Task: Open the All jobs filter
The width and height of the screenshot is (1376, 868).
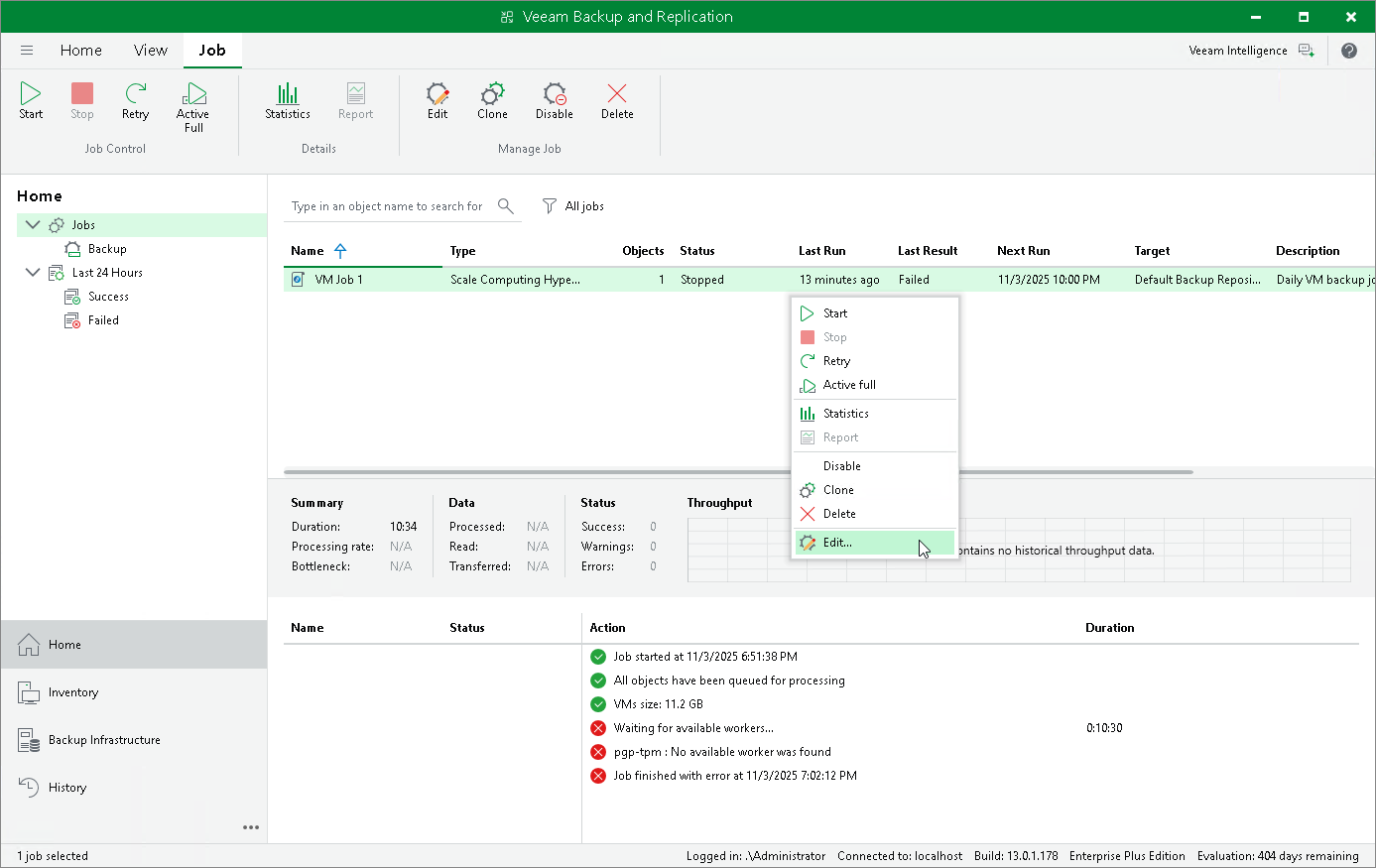Action: pos(573,206)
